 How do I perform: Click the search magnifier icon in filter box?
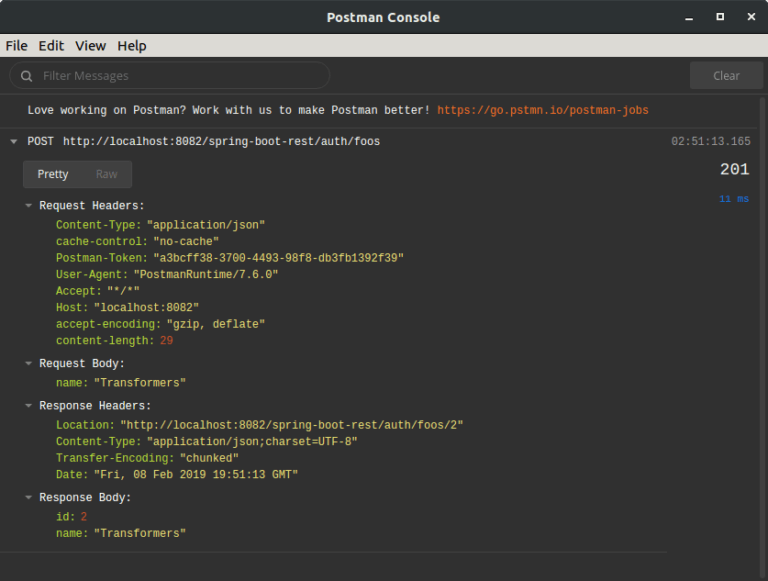click(26, 76)
